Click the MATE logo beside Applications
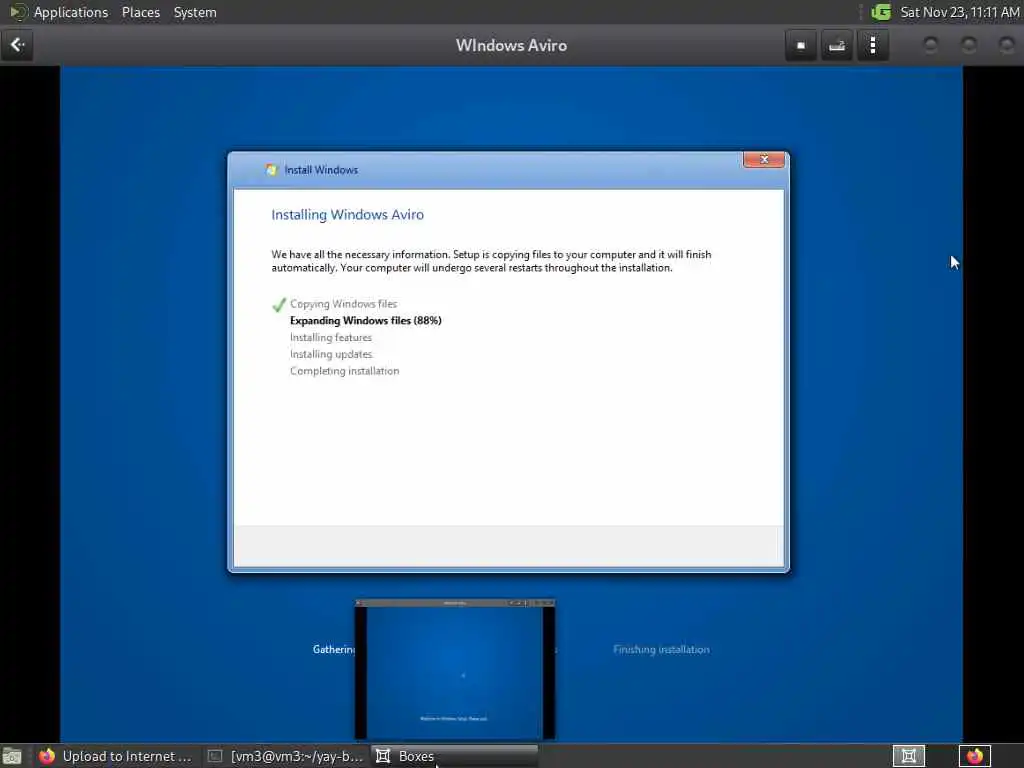 tap(18, 12)
